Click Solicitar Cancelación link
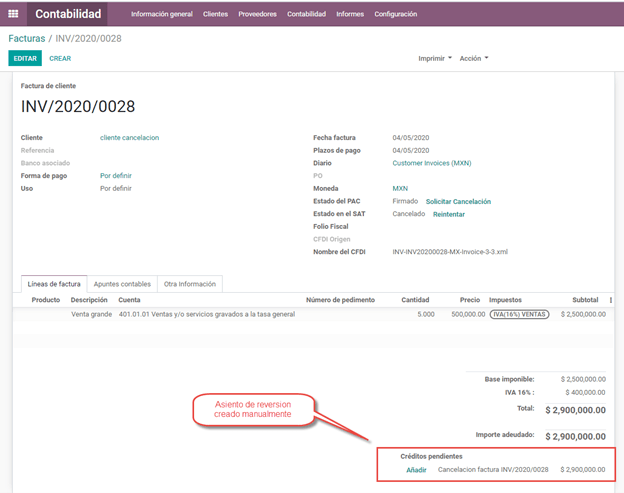624x493 pixels. point(458,201)
